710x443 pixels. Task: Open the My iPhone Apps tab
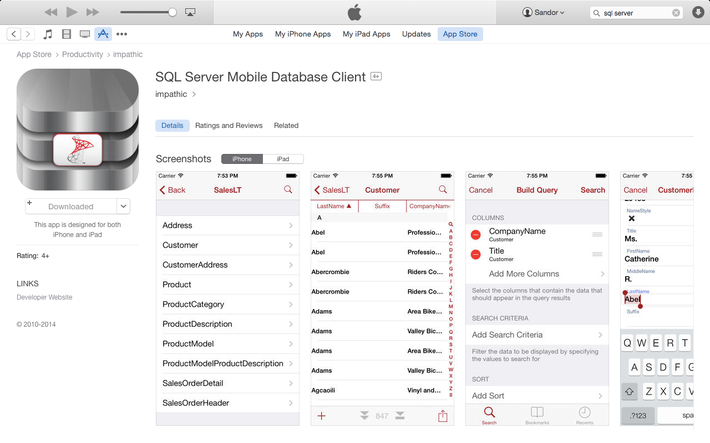pyautogui.click(x=302, y=34)
